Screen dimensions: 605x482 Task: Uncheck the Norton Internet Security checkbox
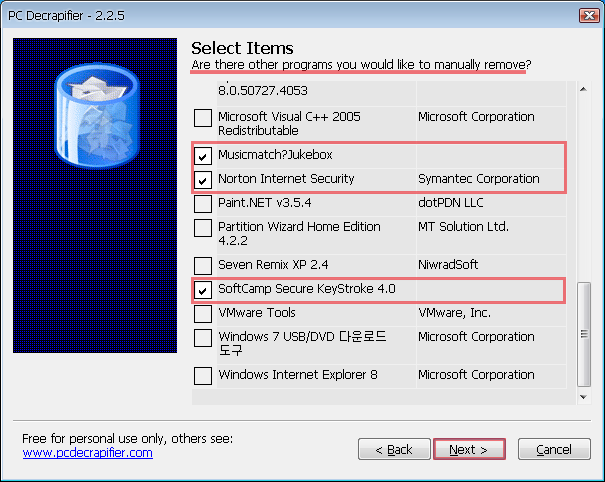point(203,180)
